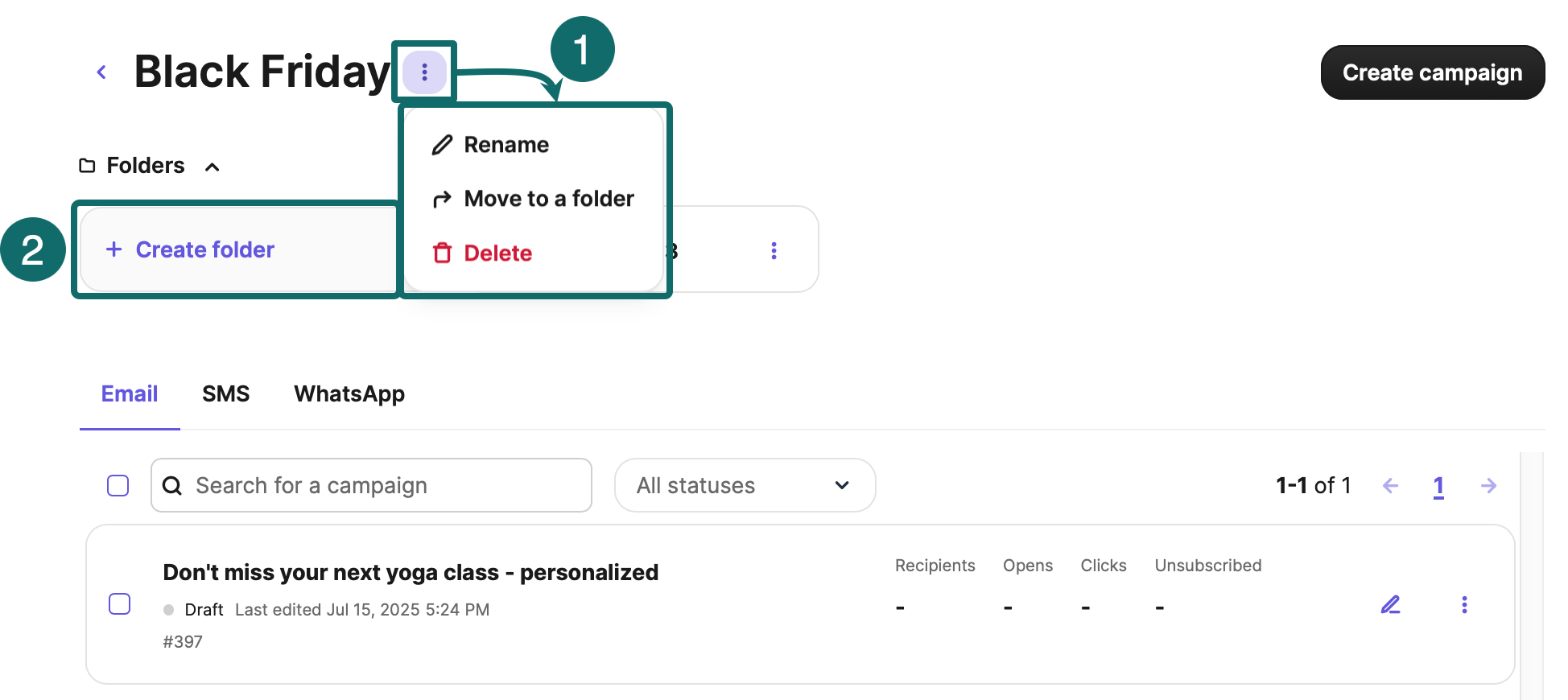Click the pencil edit icon for yoga campaign
The width and height of the screenshot is (1568, 700).
(1390, 604)
